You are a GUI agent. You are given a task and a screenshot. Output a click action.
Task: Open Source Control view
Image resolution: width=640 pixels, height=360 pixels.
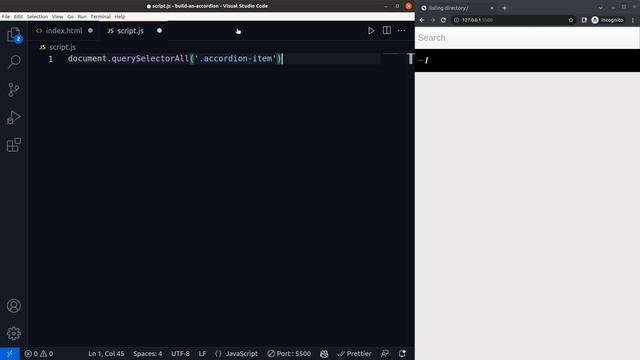(14, 89)
